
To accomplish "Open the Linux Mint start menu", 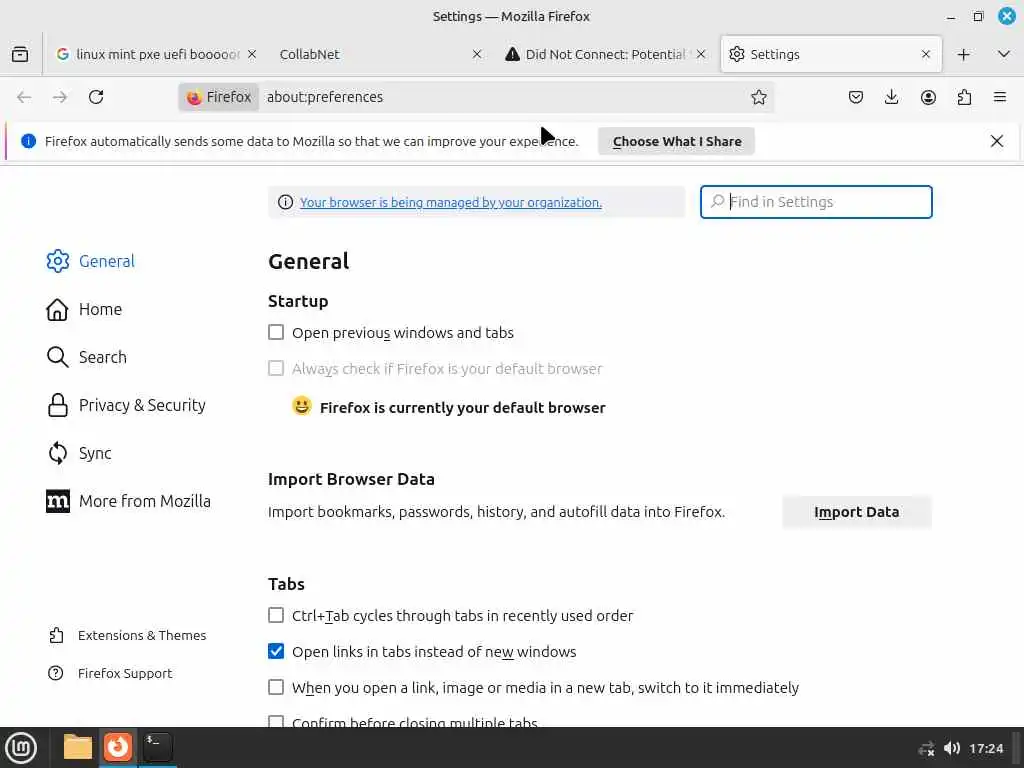I will 21,747.
